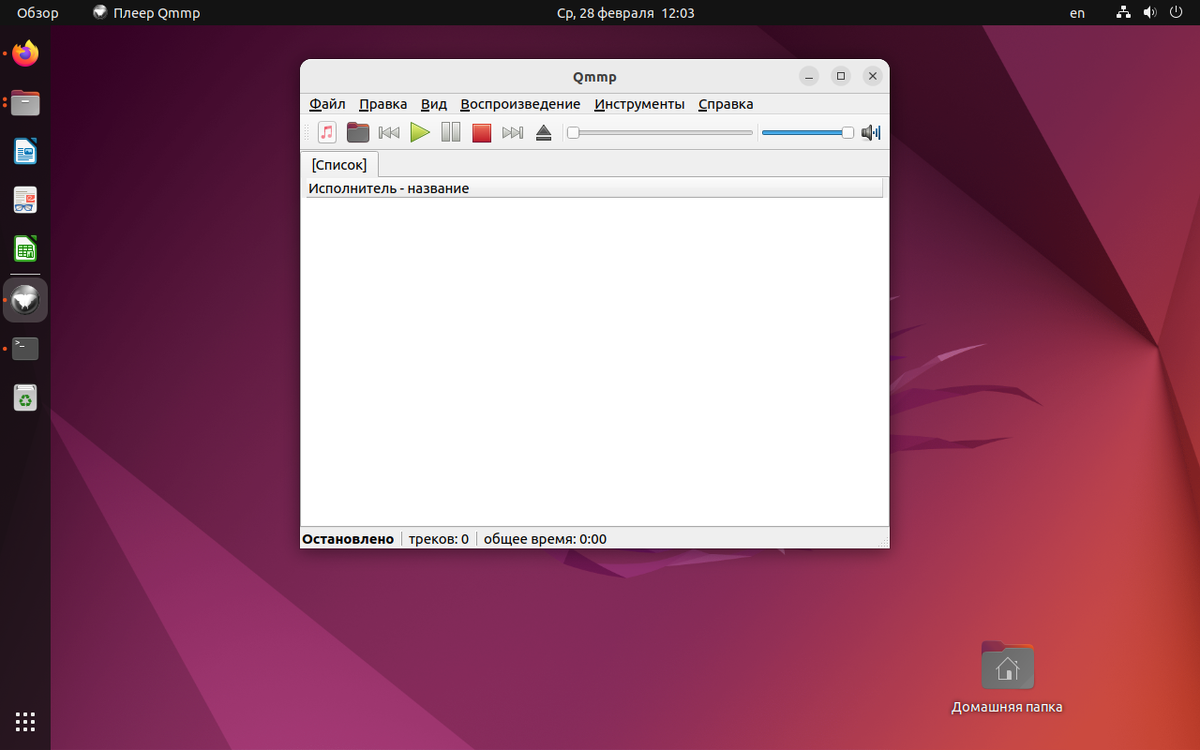Click the track position seek slider

click(660, 132)
